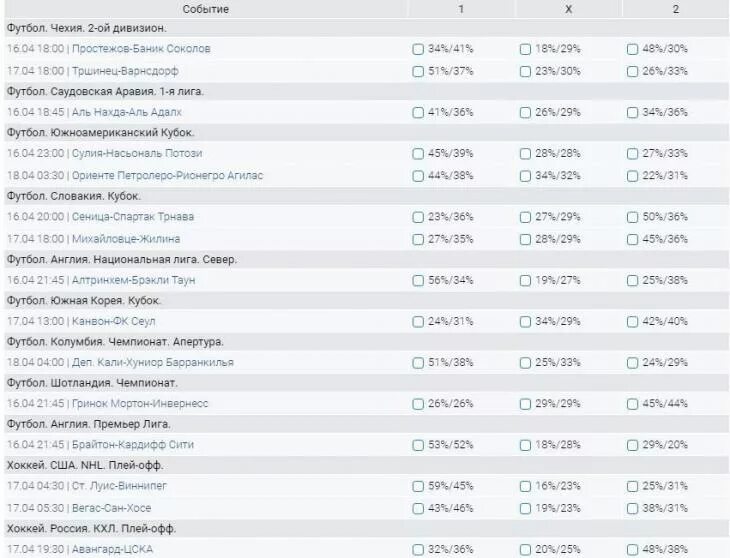
Task: Tick draw checkbox for Тршинец-Варнсдорф
Action: 524,70
